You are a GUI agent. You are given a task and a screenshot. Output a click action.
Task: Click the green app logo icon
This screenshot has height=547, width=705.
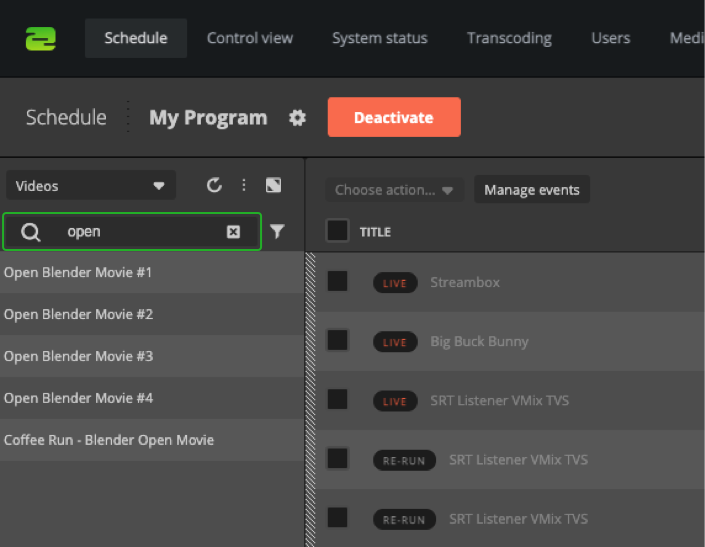(41, 38)
